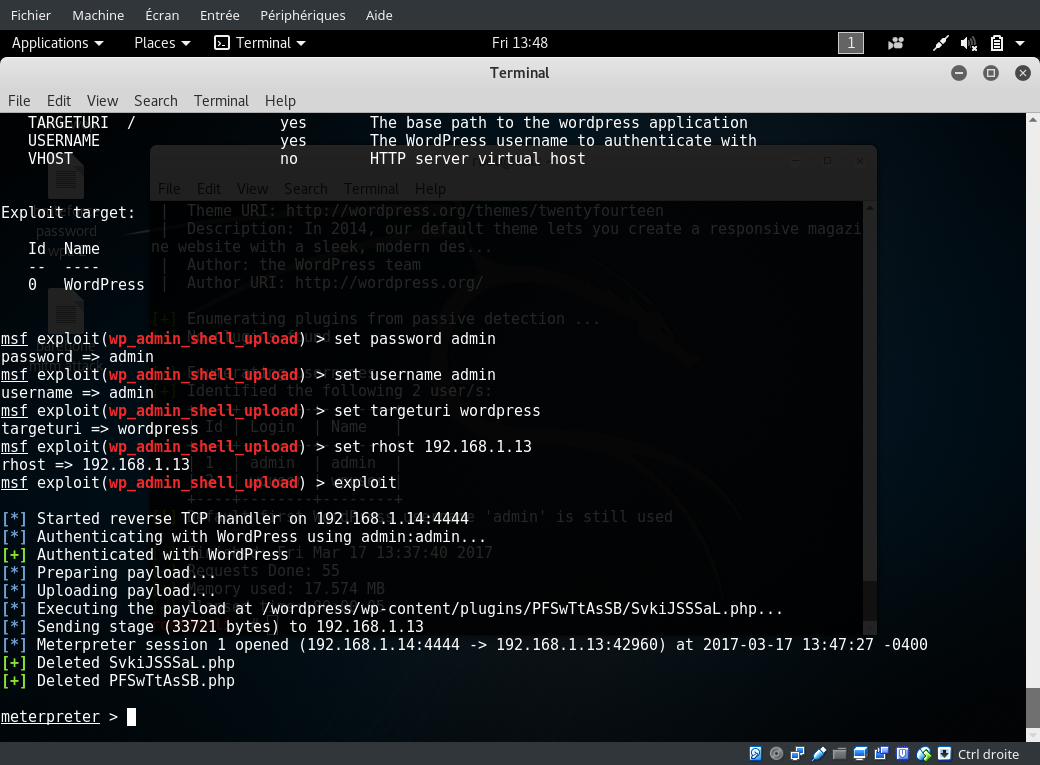
Task: Expand the Applications dropdown in top panel
Action: pyautogui.click(x=58, y=43)
